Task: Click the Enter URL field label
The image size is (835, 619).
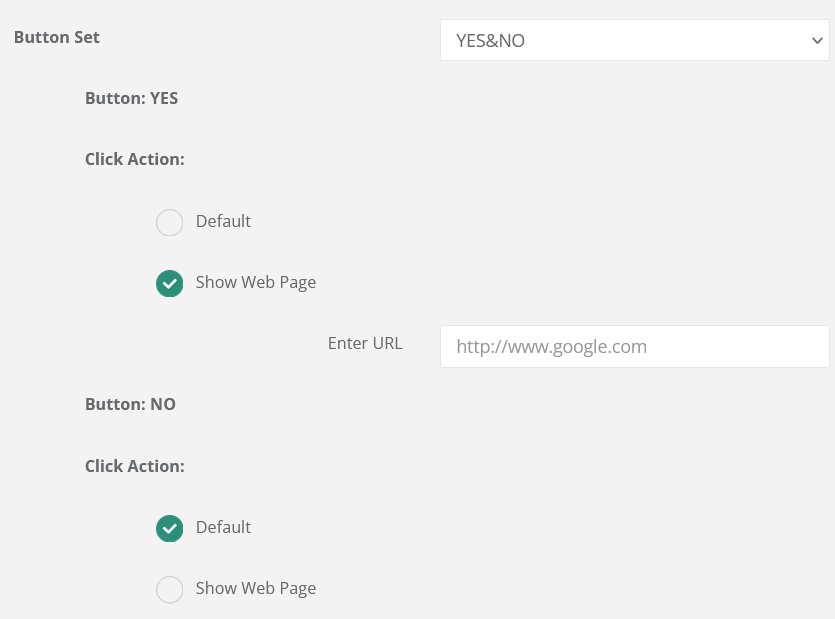Action: click(365, 343)
